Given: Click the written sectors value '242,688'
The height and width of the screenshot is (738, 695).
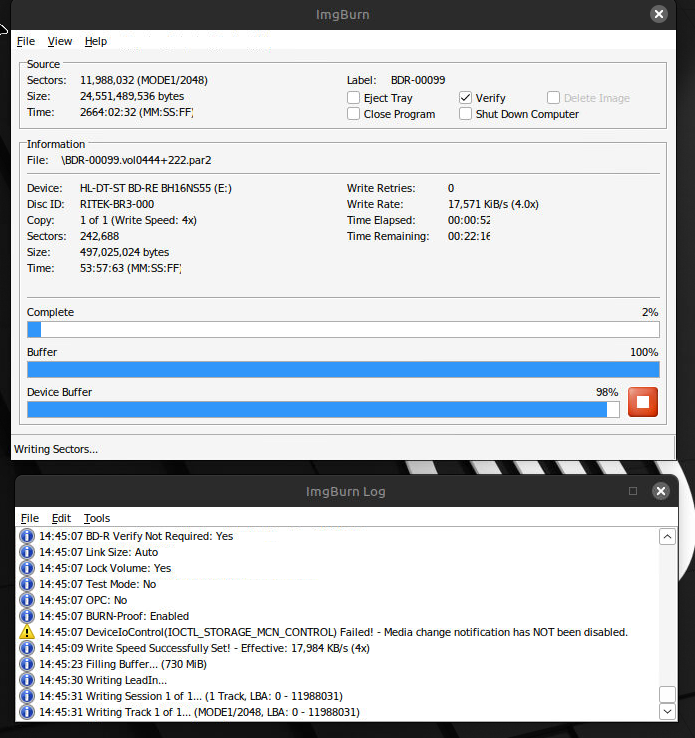Looking at the screenshot, I should pyautogui.click(x=99, y=236).
